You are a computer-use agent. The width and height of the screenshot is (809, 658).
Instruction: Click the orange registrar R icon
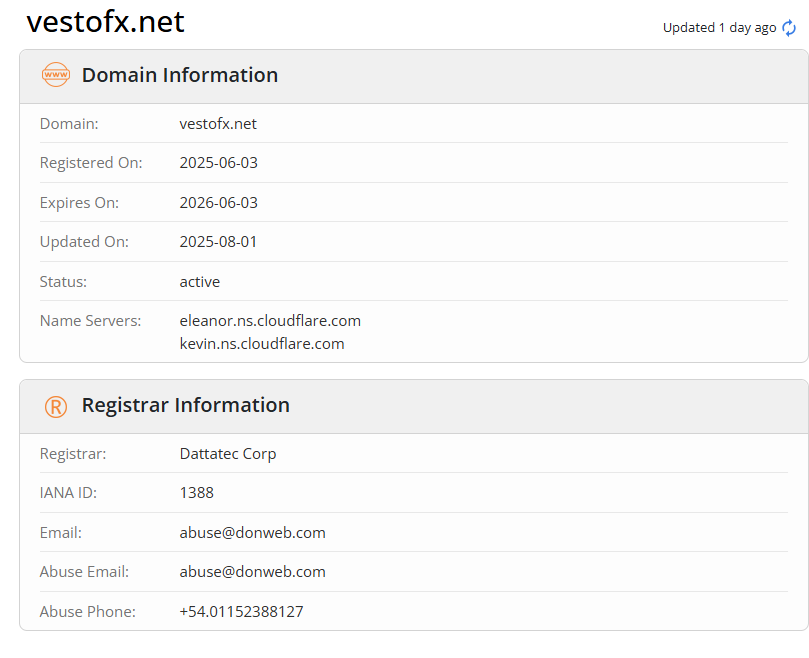tap(56, 406)
